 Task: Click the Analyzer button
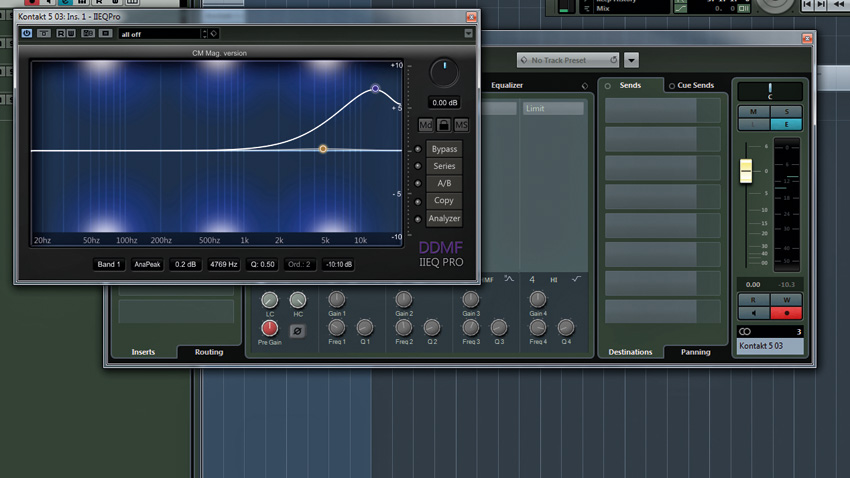coord(444,218)
